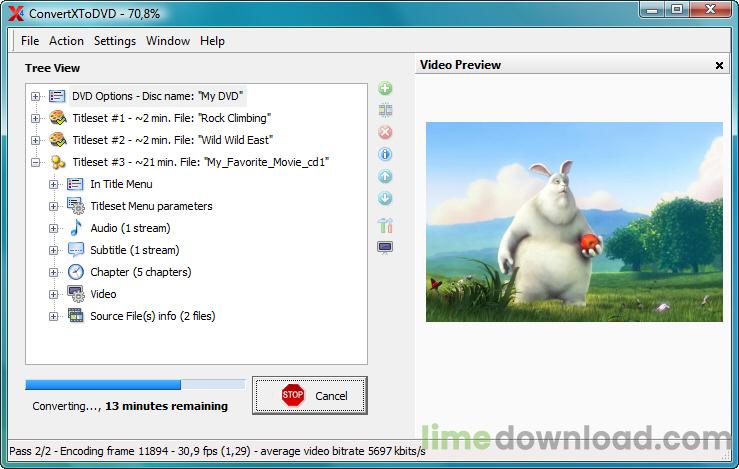This screenshot has width=739, height=469.
Task: Click the red STOP sign icon
Action: [293, 395]
